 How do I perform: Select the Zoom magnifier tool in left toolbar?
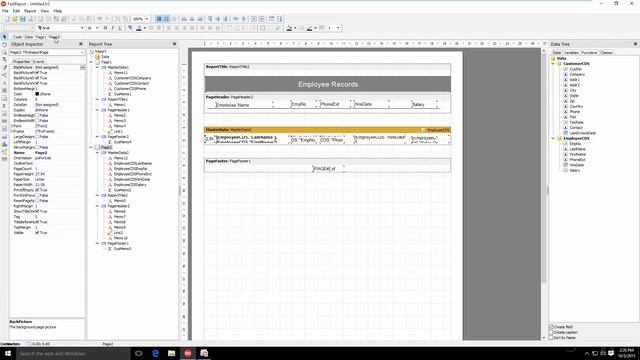(4, 52)
